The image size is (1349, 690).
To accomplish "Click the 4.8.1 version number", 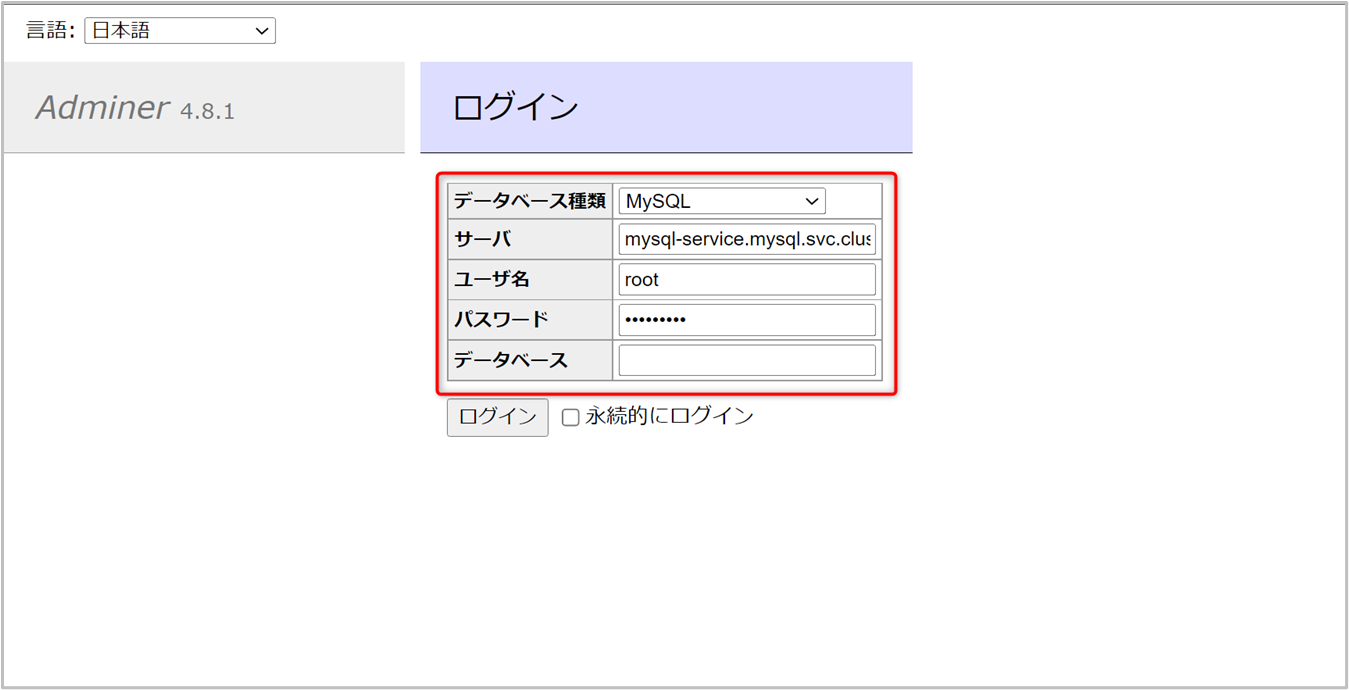I will tap(207, 111).
